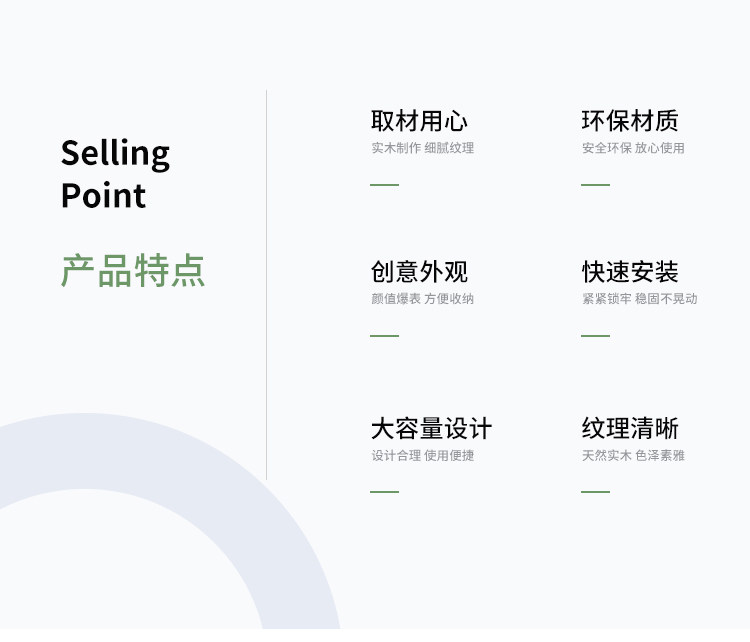750x642 pixels.
Task: Click green underline below 环保材质
Action: [x=596, y=185]
